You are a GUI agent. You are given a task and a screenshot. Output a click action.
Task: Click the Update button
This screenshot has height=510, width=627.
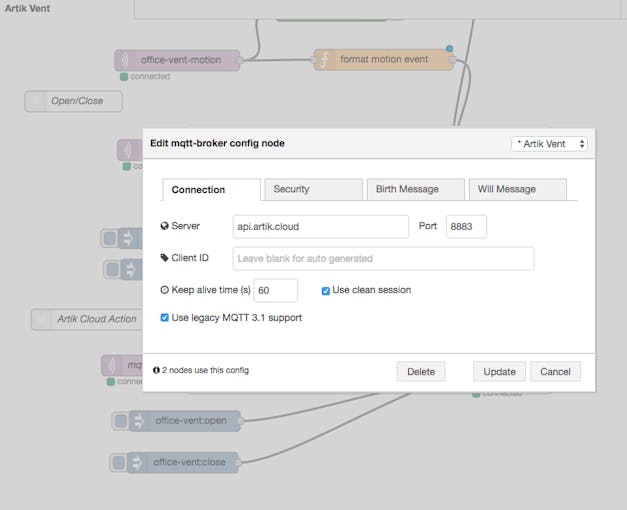(499, 372)
